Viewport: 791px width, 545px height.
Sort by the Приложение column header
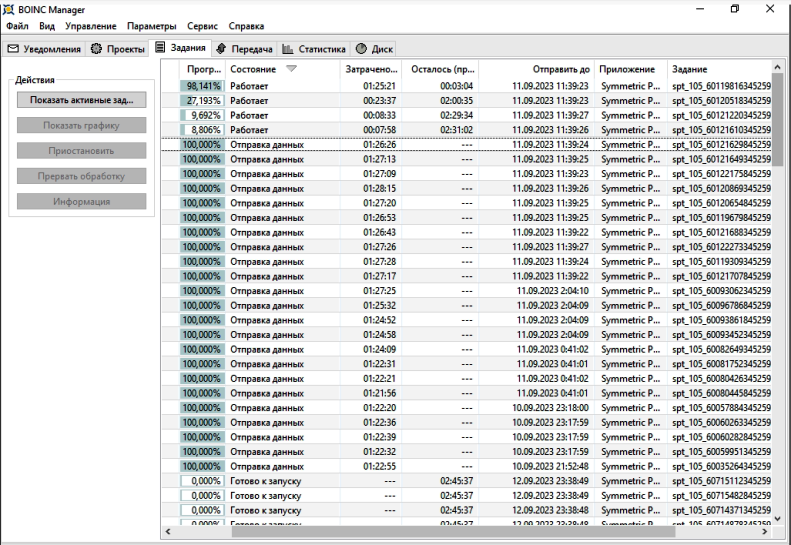pyautogui.click(x=631, y=69)
